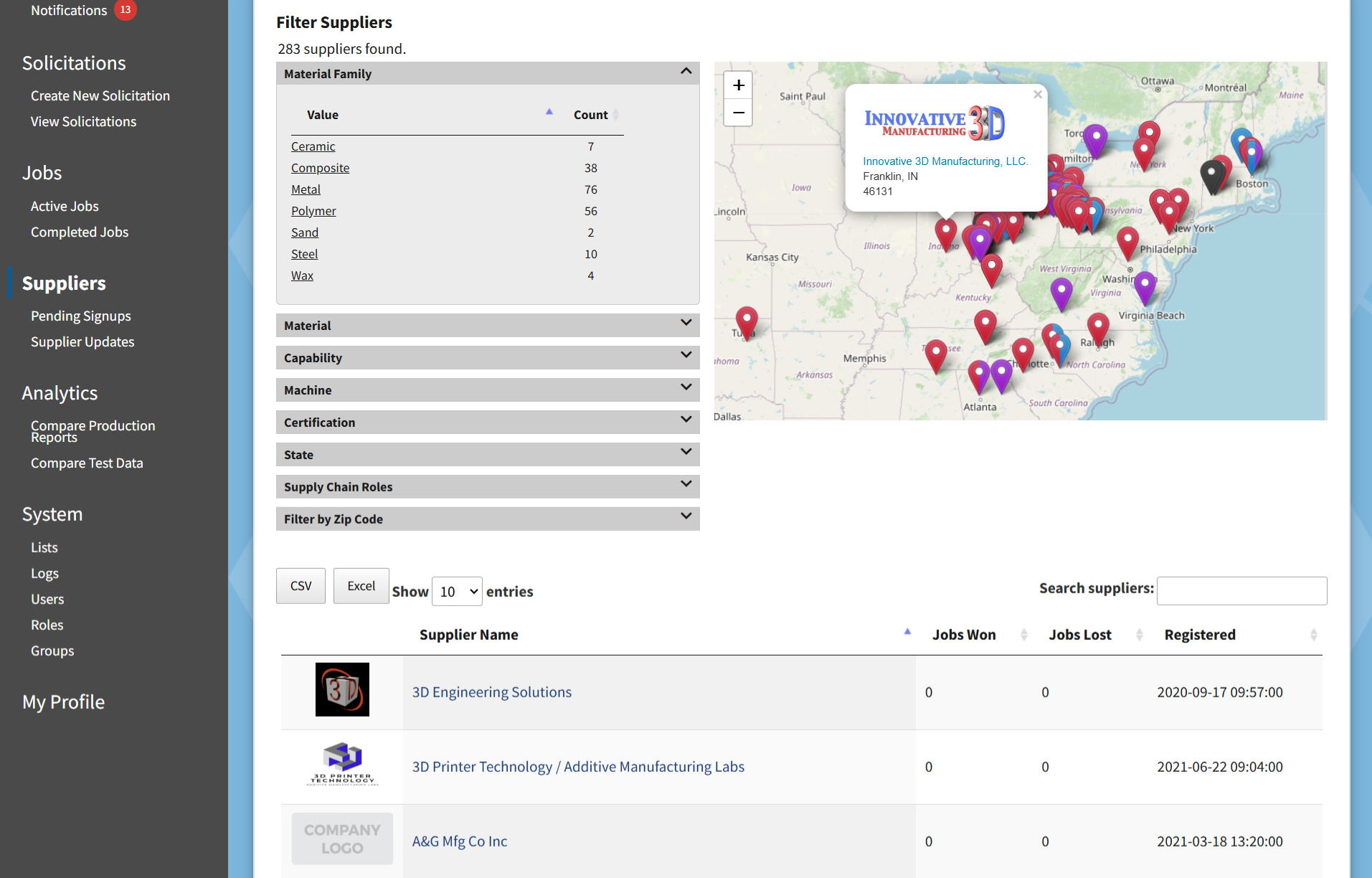Open Compare Test Data
The height and width of the screenshot is (878, 1372).
(87, 463)
